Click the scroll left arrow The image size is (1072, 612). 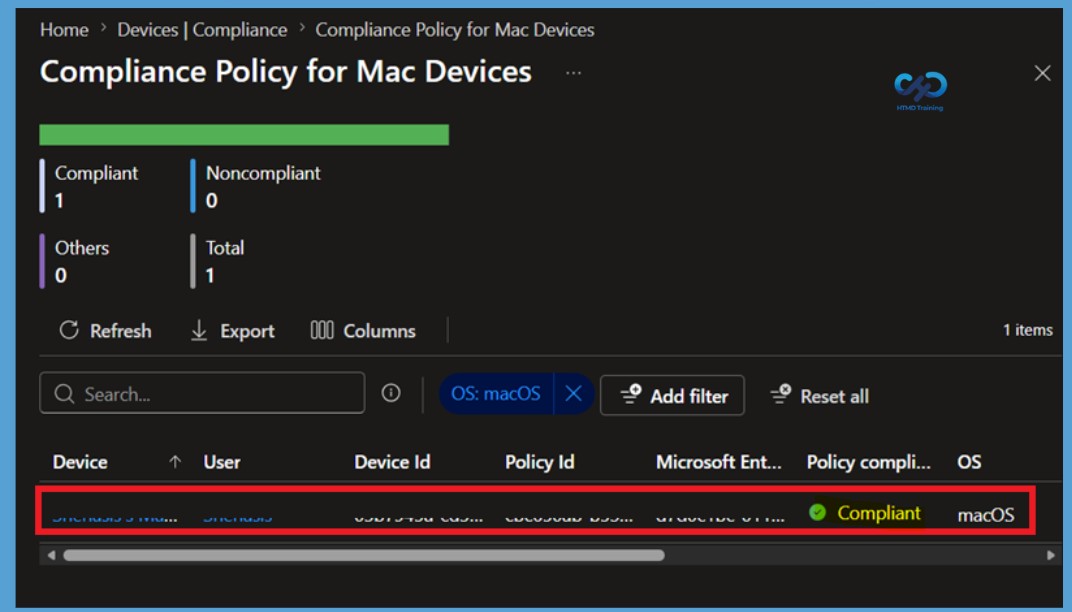(x=51, y=555)
